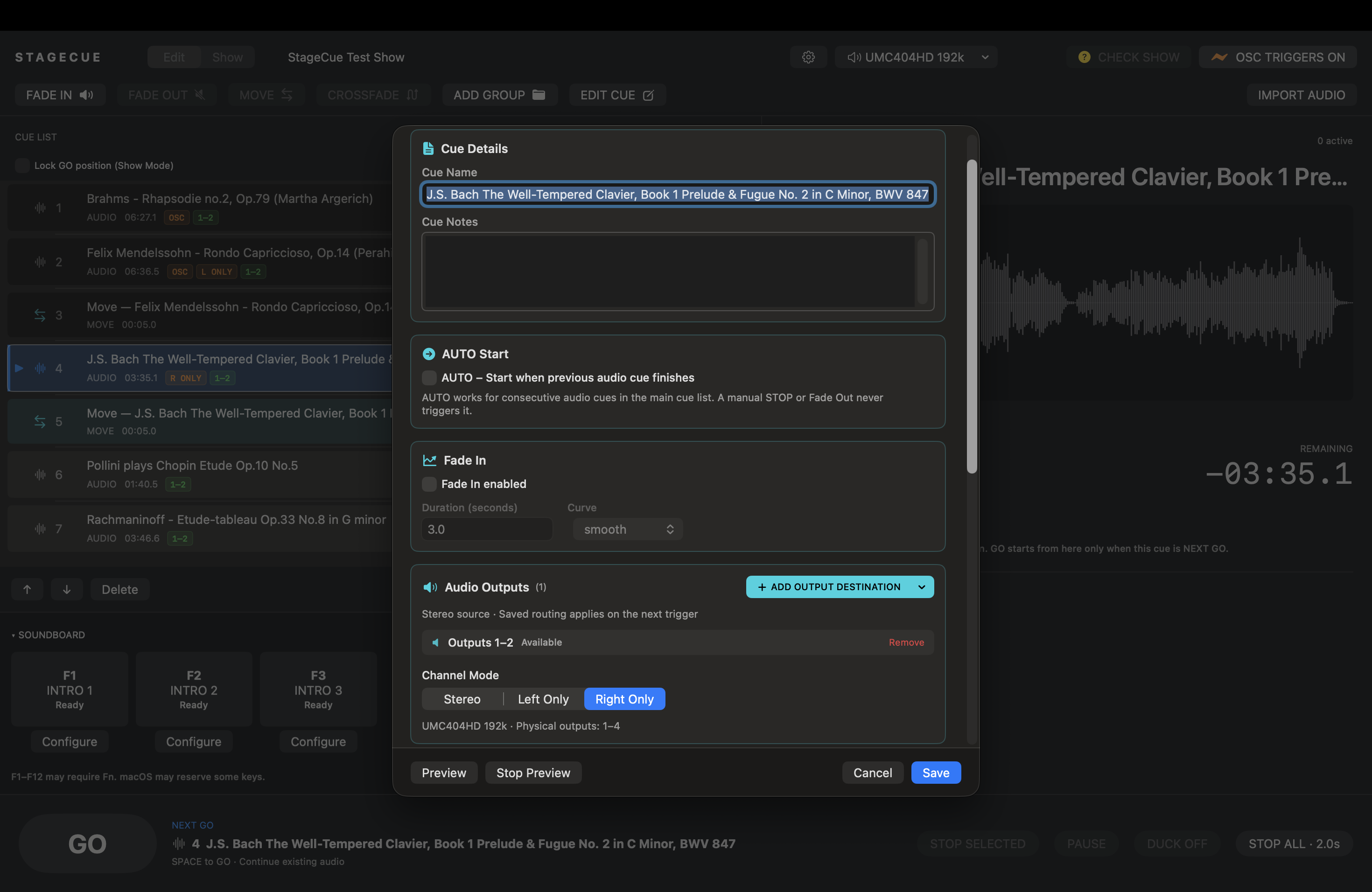
Task: Click the speaker icon beside Outputs 1–2
Action: 435,642
